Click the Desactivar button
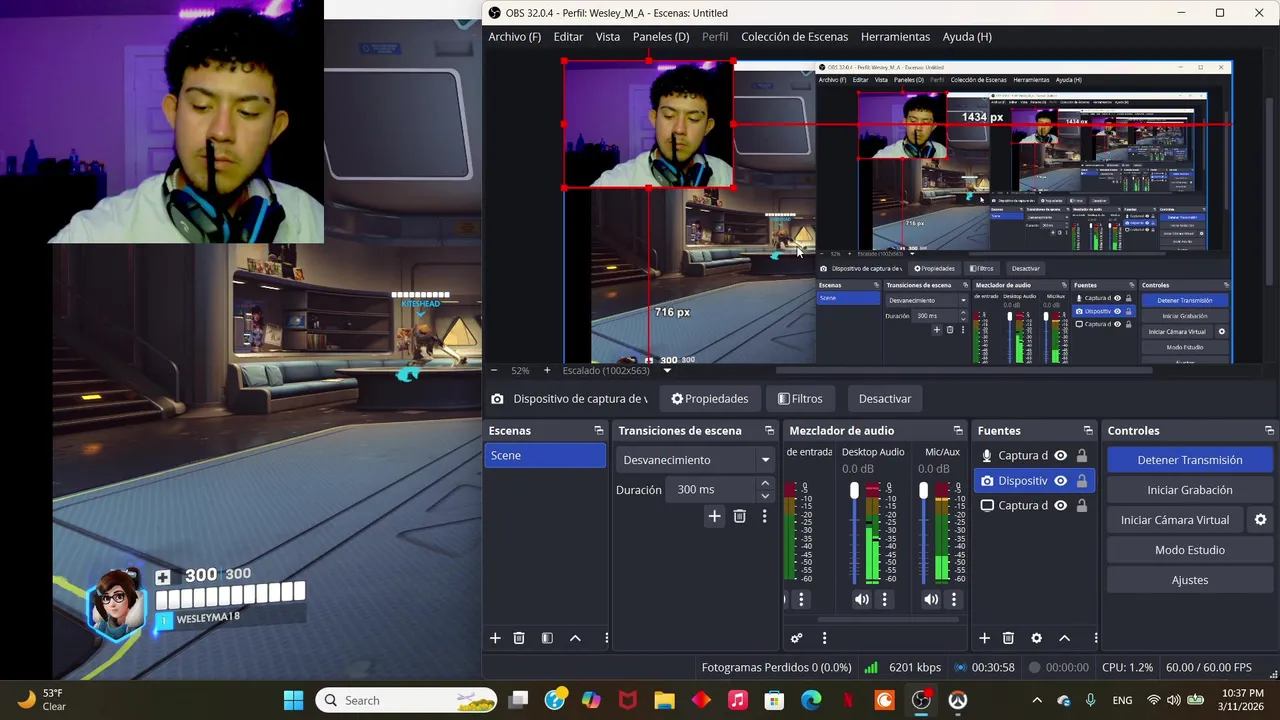This screenshot has height=720, width=1280. click(885, 399)
